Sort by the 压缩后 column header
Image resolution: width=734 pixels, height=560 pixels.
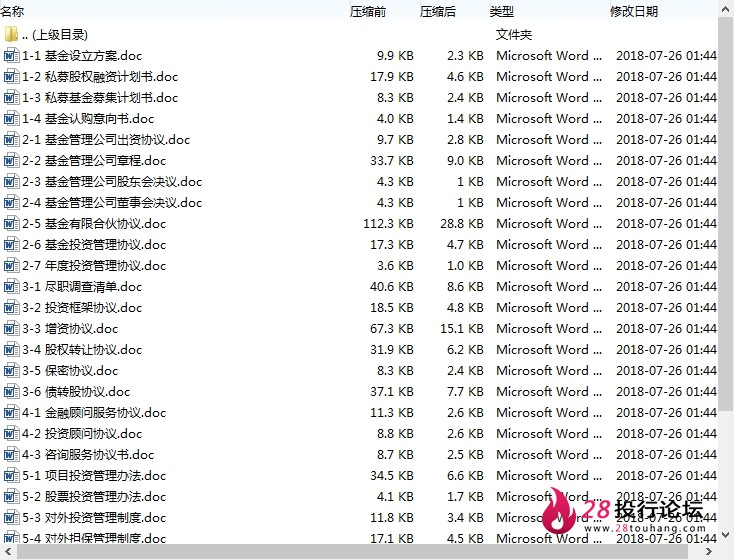(x=438, y=11)
